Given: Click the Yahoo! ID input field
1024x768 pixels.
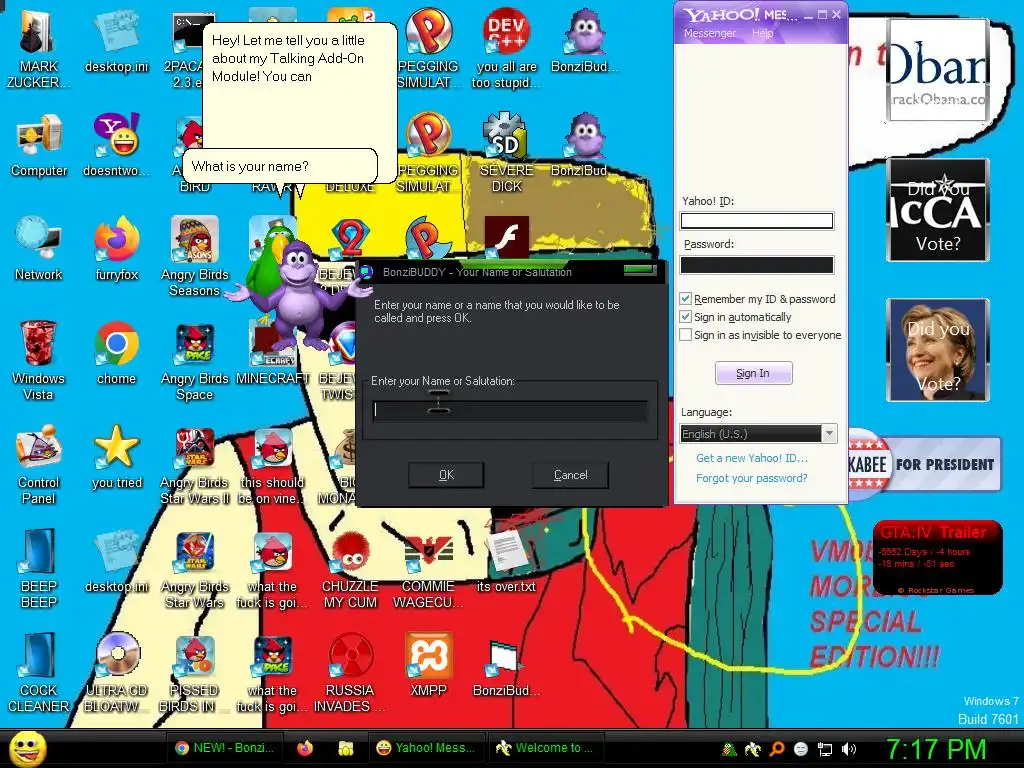Looking at the screenshot, I should point(757,221).
